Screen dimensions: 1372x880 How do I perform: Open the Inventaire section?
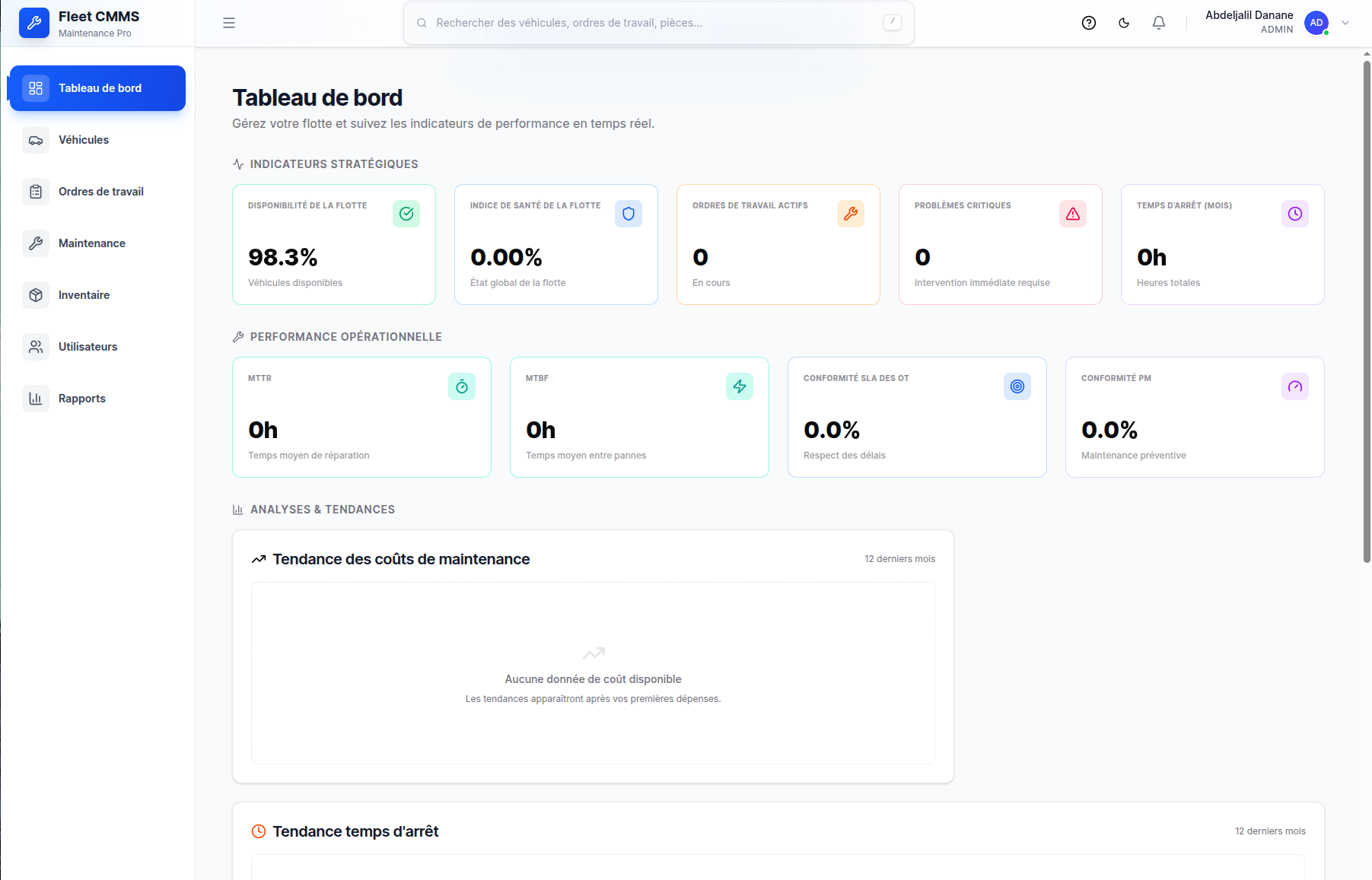click(x=97, y=295)
